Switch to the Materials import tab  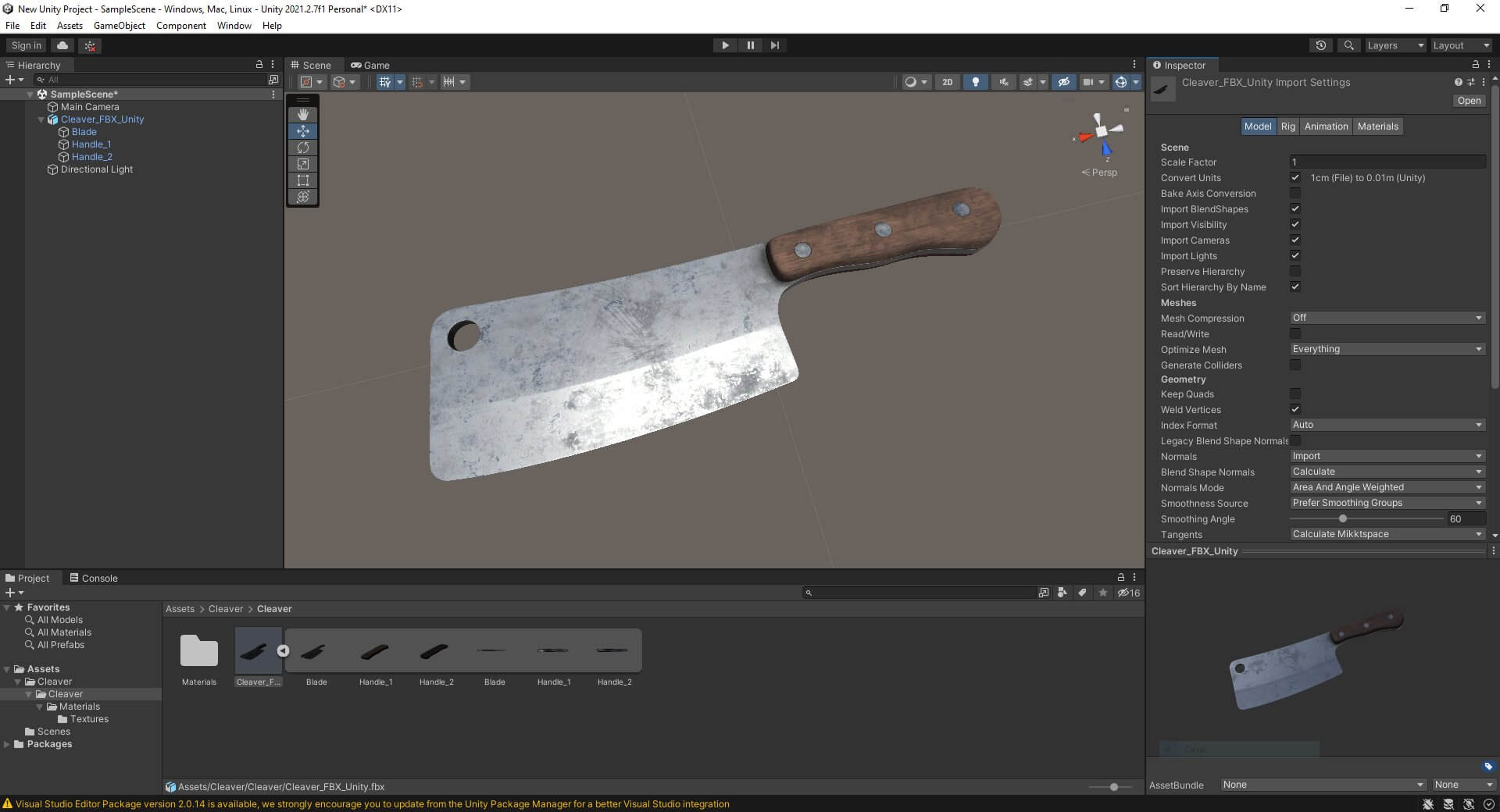point(1377,126)
